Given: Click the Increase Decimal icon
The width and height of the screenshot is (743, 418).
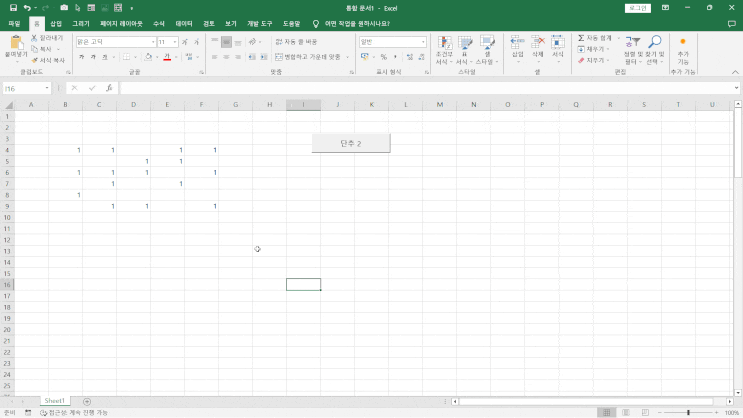Looking at the screenshot, I should [410, 57].
